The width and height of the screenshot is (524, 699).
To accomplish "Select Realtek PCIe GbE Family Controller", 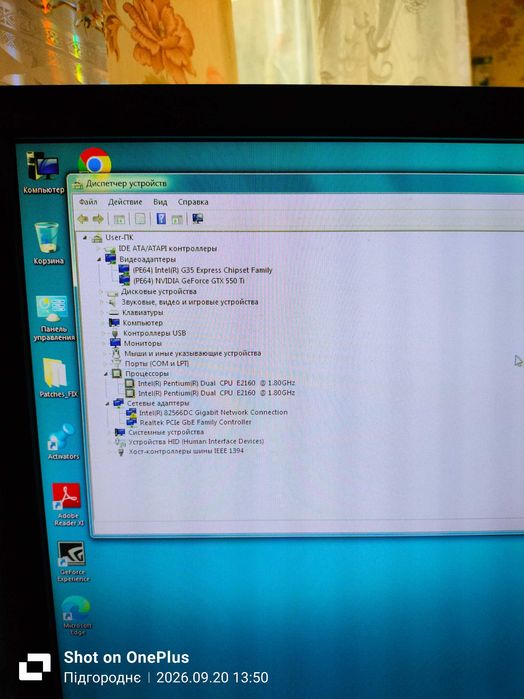I will (x=195, y=422).
